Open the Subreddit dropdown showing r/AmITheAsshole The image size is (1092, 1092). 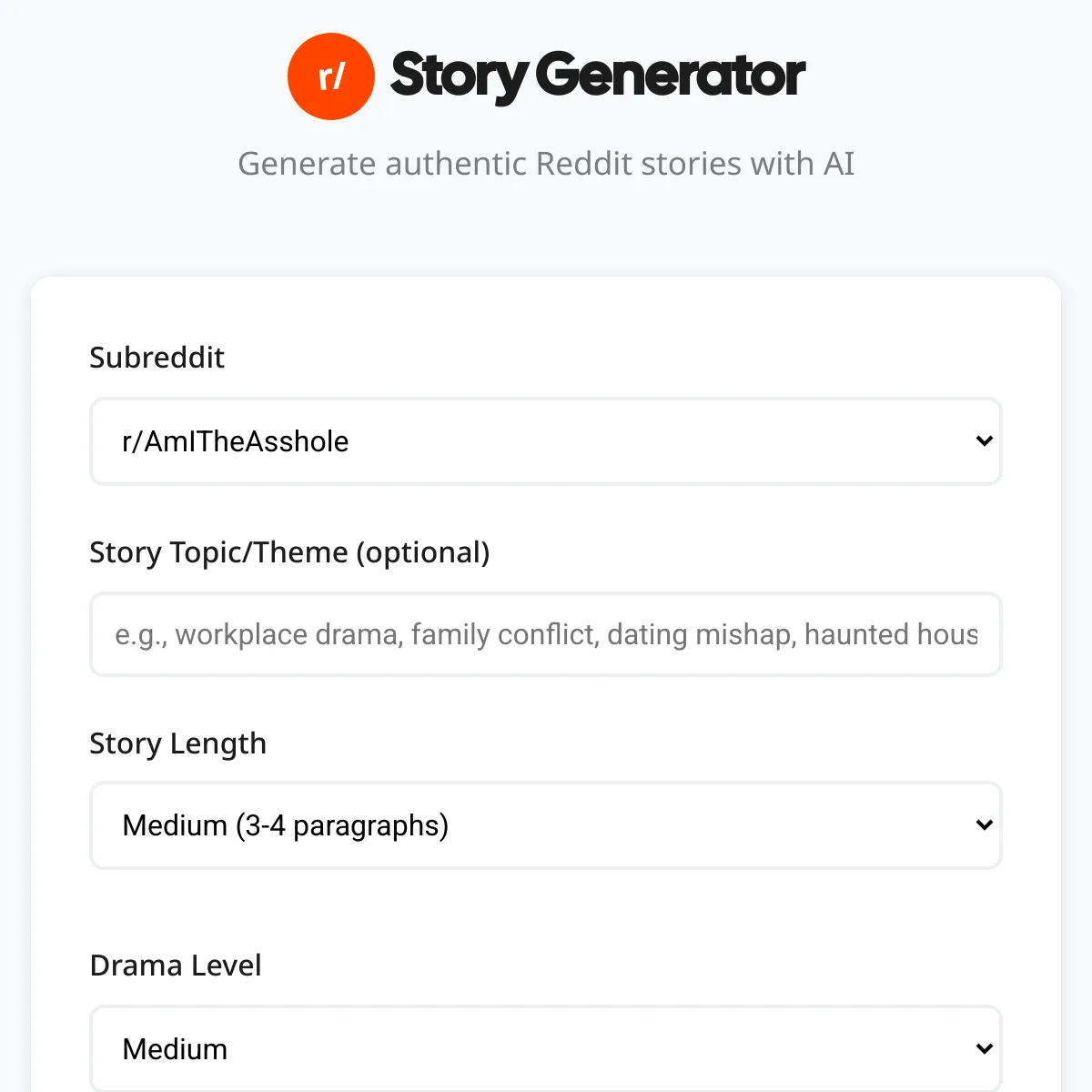(546, 441)
